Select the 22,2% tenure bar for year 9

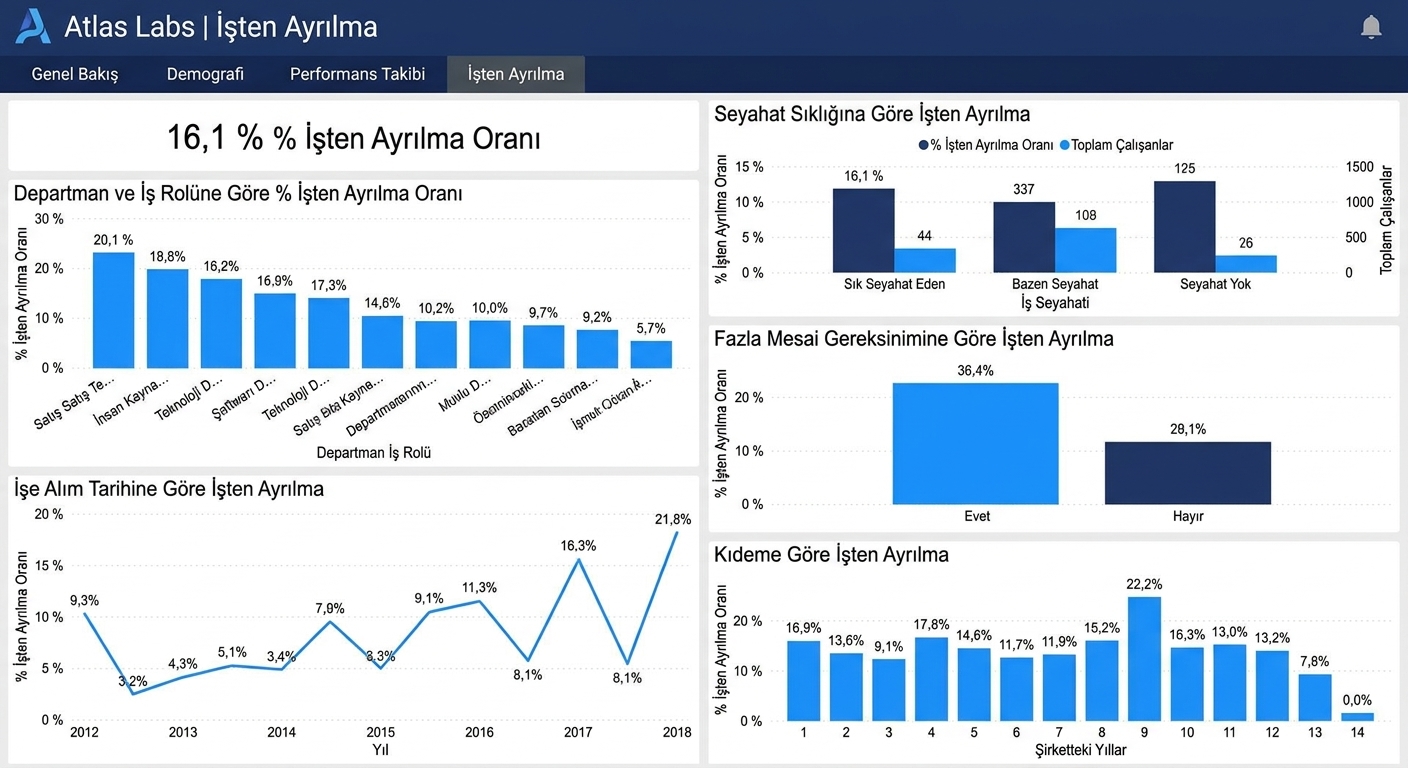click(1144, 659)
